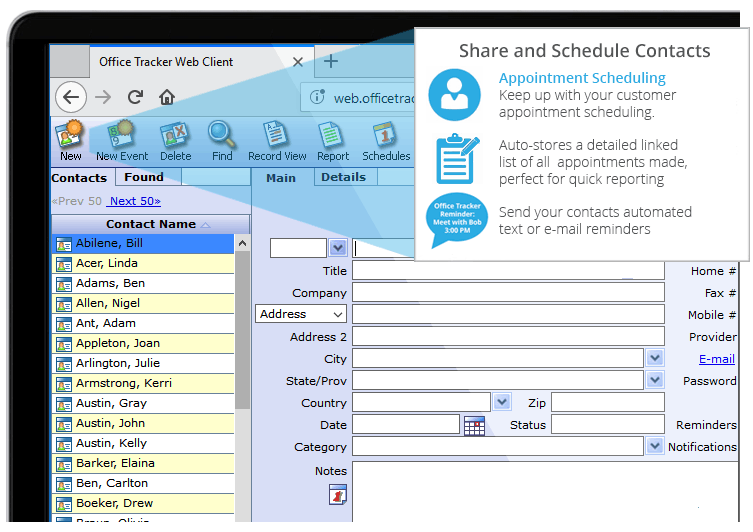This screenshot has width=753, height=532.
Task: Click the notes stamp icon under Notes
Action: point(338,495)
